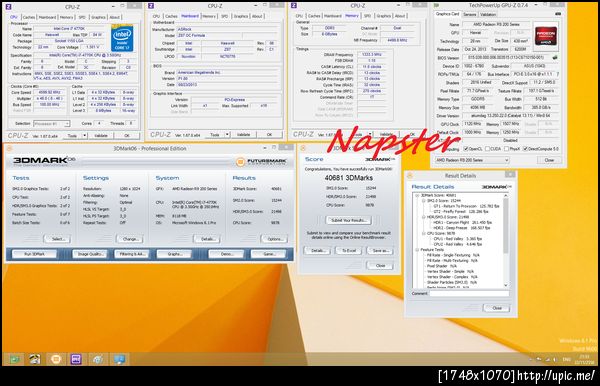
Task: Select the 'GT1 - Return To Proxycon' result row
Action: point(466,206)
